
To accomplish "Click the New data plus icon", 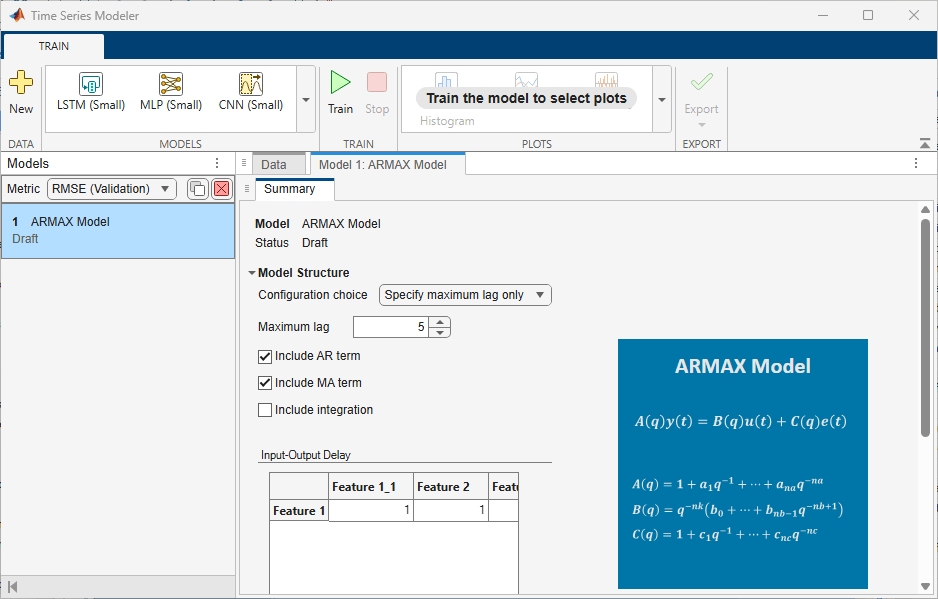I will point(21,83).
